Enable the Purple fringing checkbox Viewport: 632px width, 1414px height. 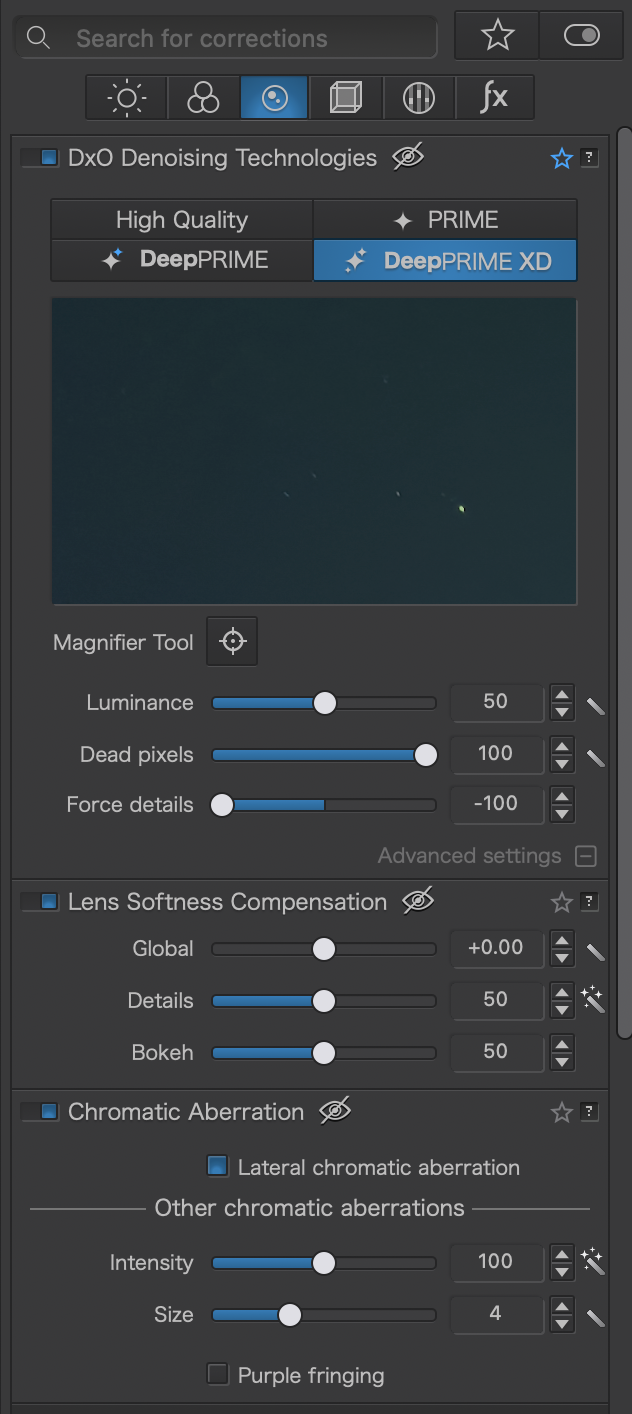[217, 1374]
